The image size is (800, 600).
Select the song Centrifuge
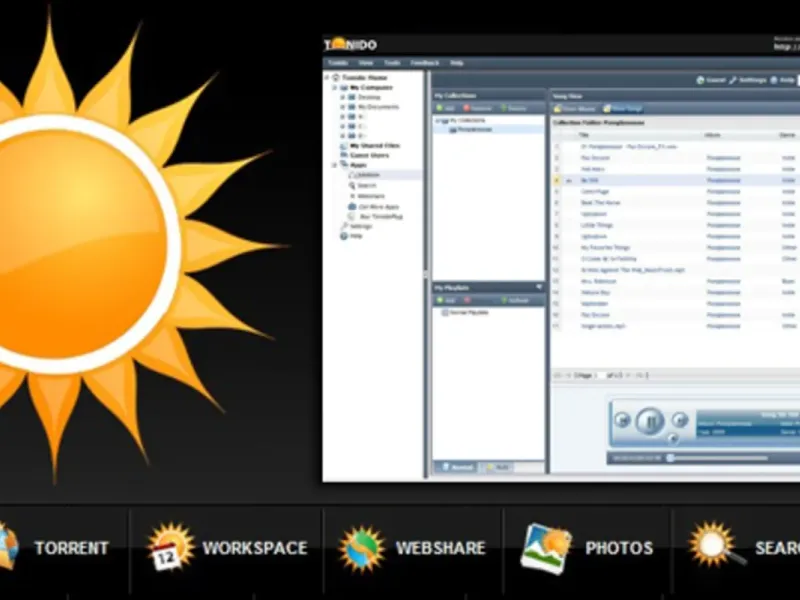[x=595, y=191]
